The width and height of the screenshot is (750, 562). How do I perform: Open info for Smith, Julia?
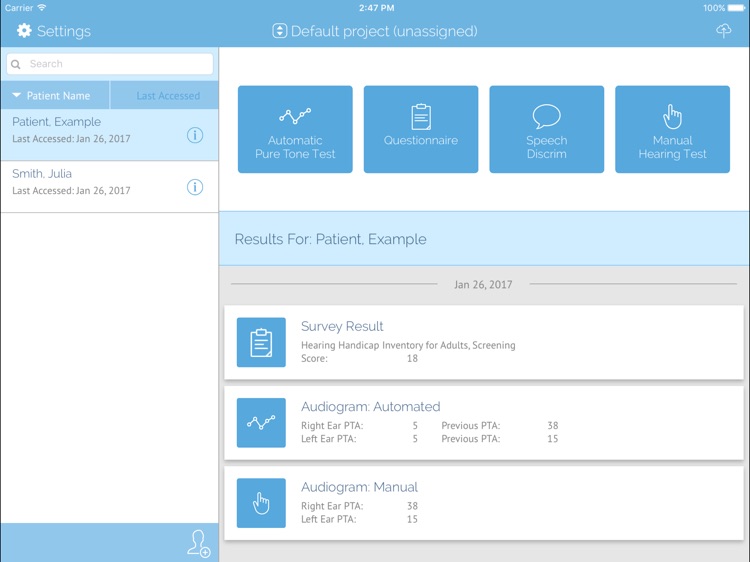pyautogui.click(x=195, y=187)
